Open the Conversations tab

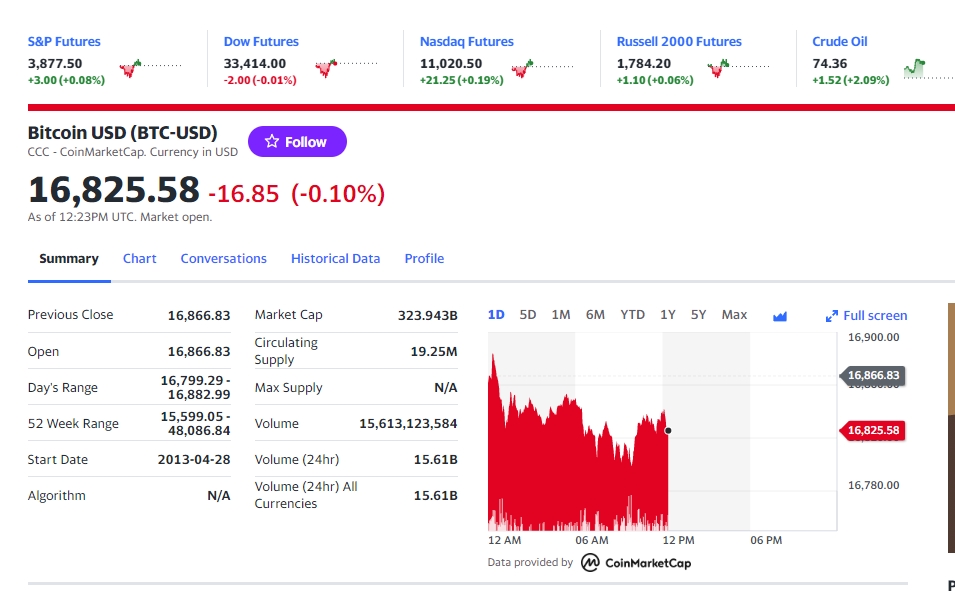click(x=223, y=258)
